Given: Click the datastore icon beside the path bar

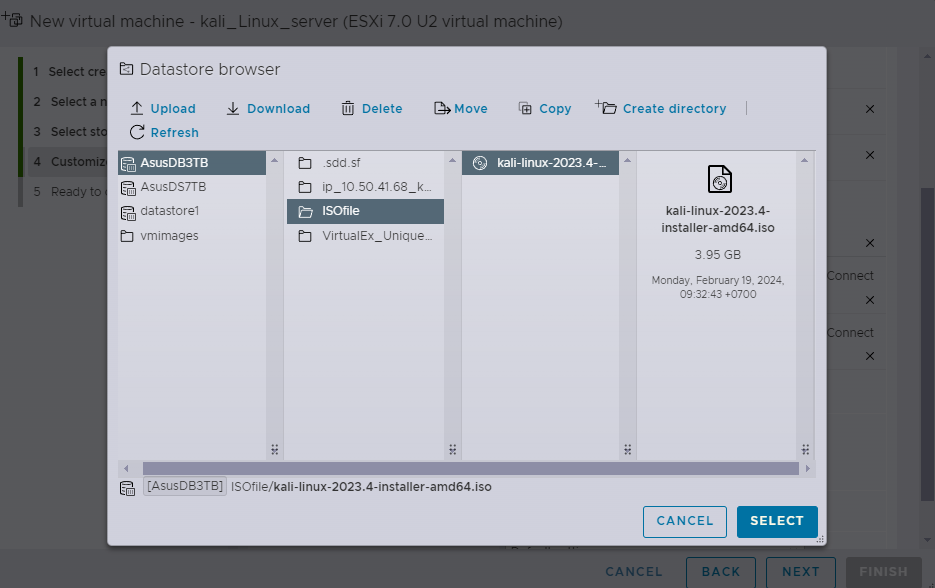Looking at the screenshot, I should tap(128, 488).
